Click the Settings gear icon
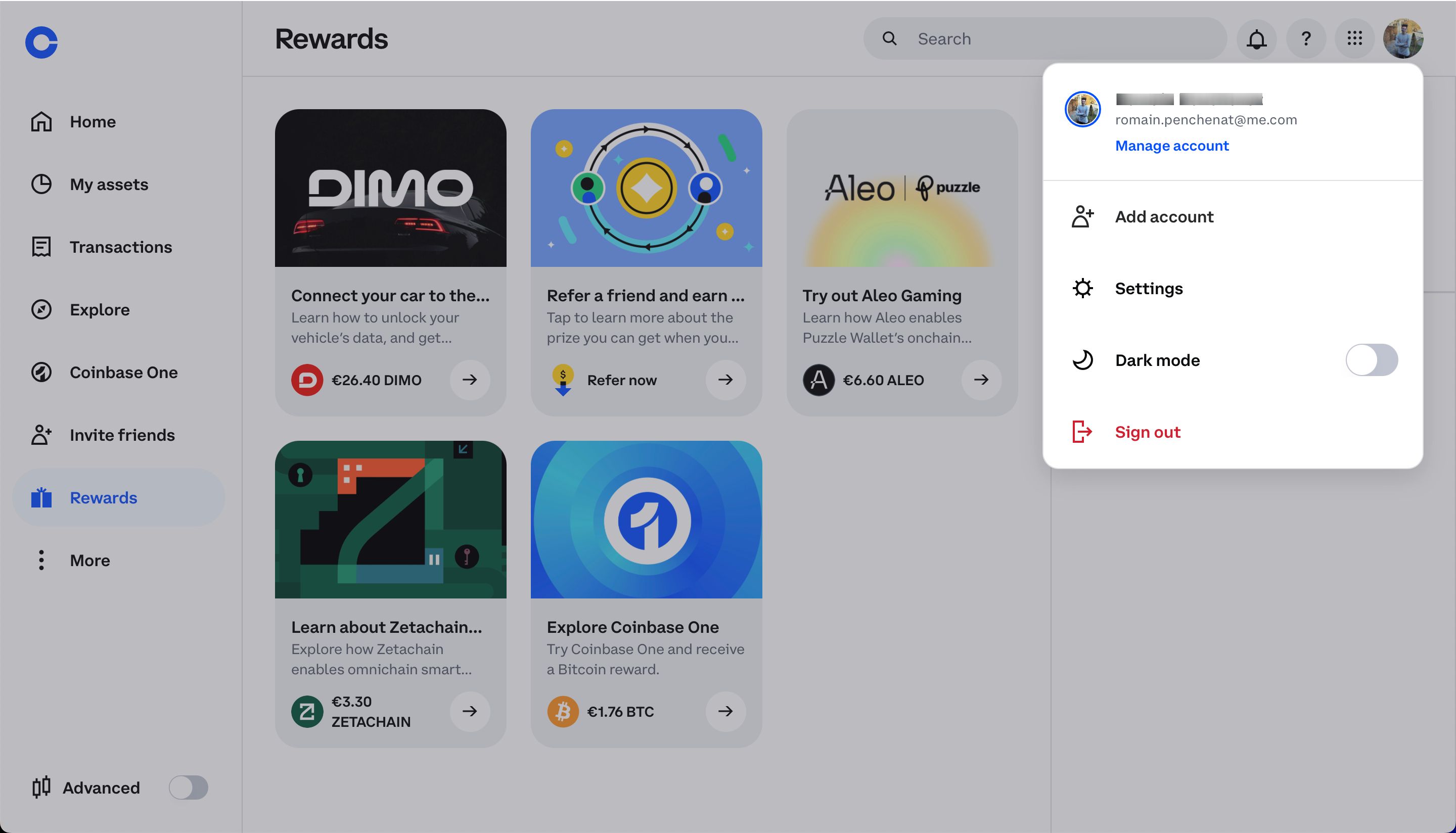 click(1082, 288)
